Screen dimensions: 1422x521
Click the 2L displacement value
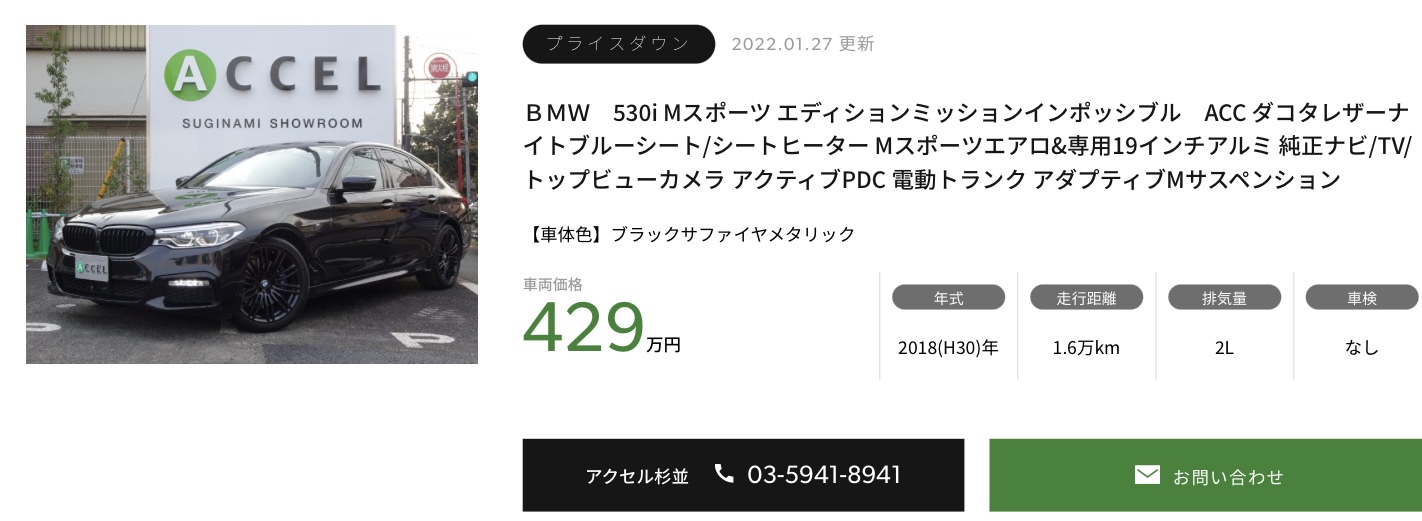pos(1224,348)
